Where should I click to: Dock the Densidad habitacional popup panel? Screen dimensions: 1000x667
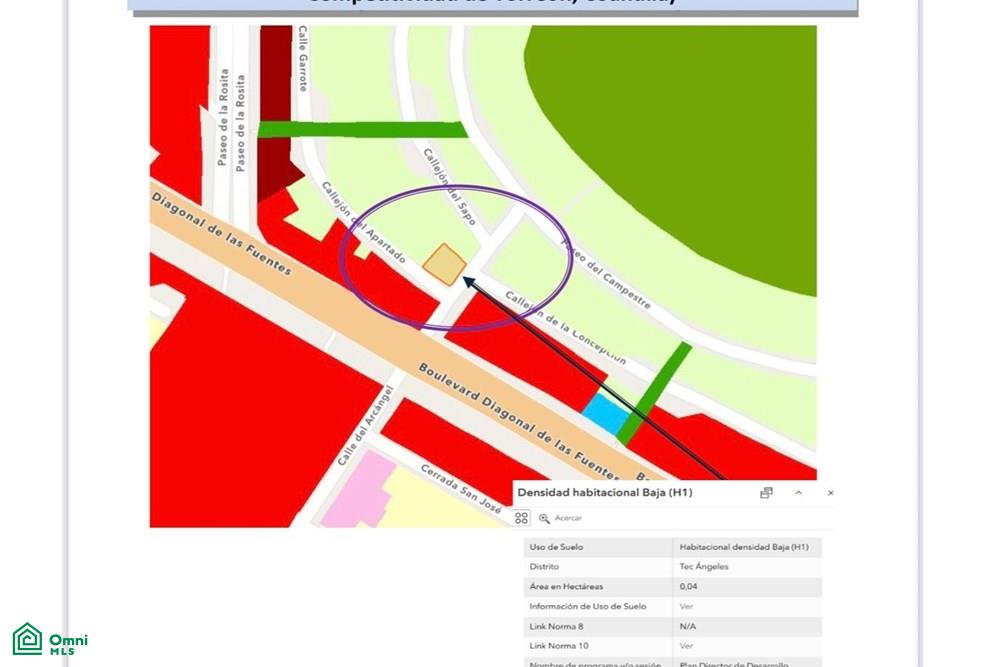pos(766,493)
